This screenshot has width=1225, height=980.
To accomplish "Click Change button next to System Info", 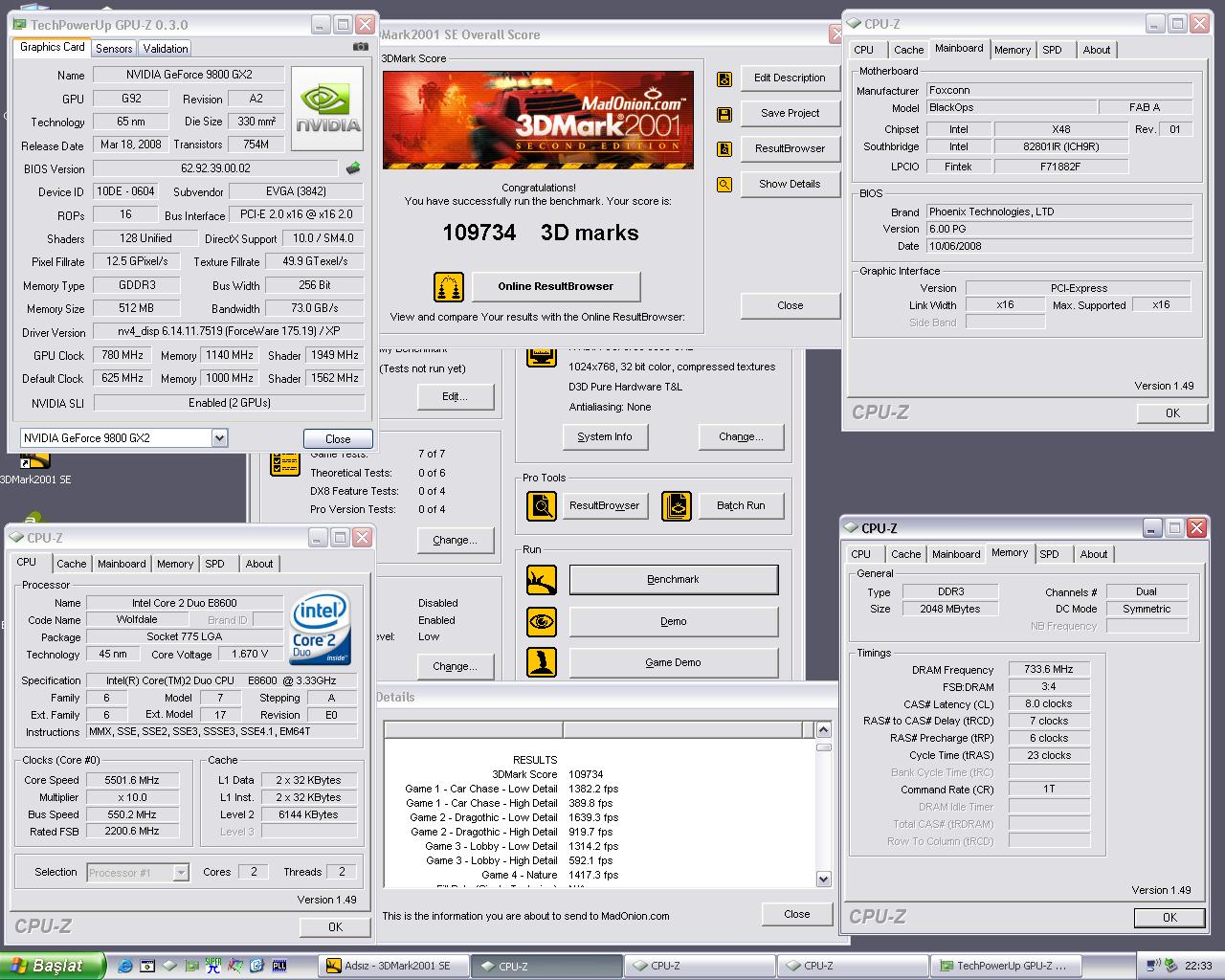I will [x=742, y=437].
